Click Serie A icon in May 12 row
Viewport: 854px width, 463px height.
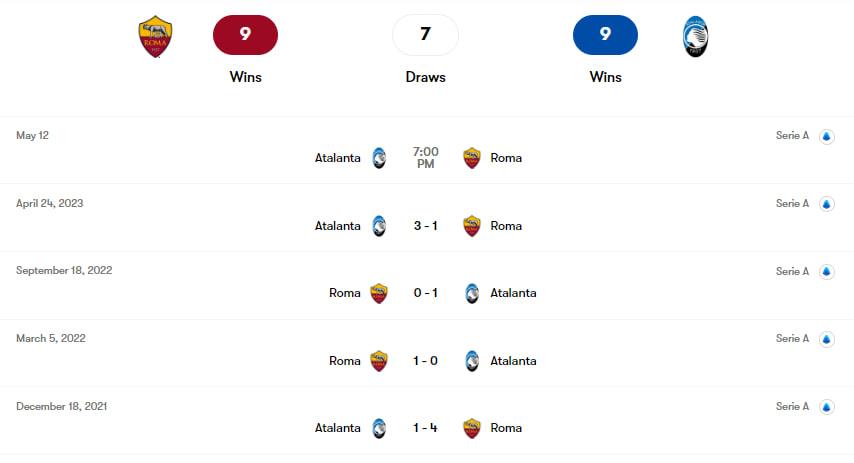pyautogui.click(x=827, y=136)
